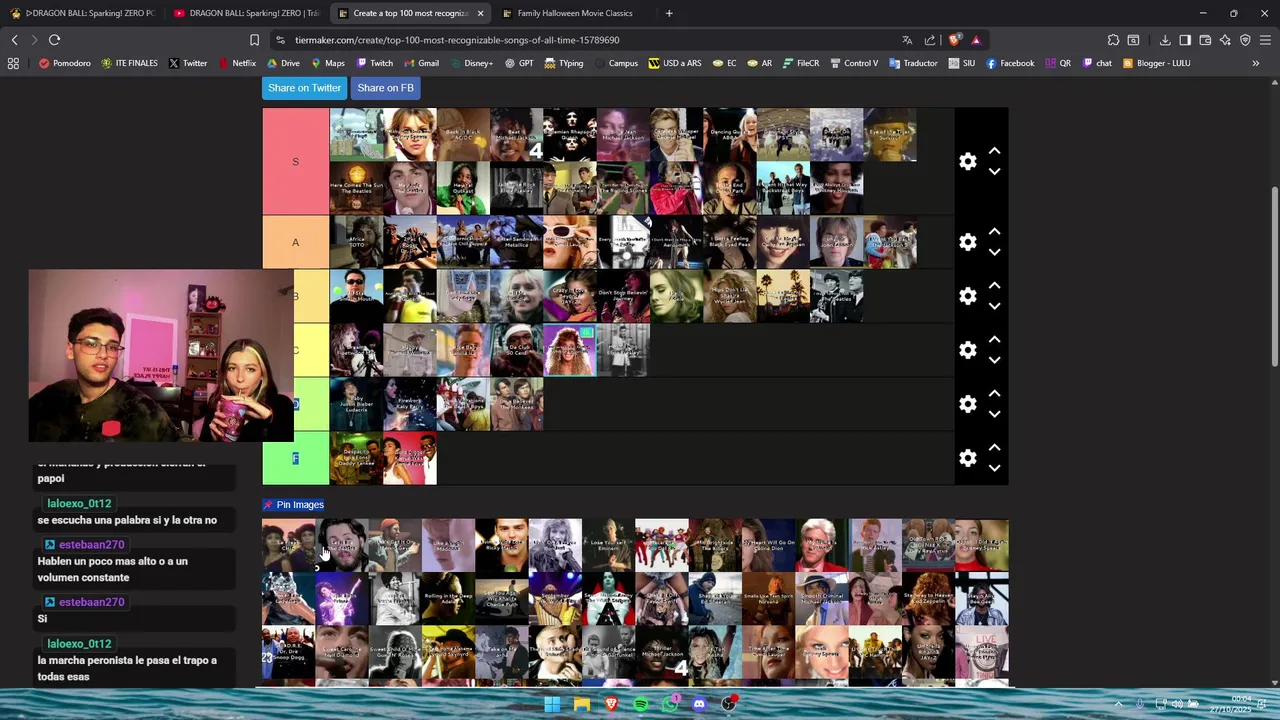Viewport: 1280px width, 720px height.
Task: Open Brave Shields lion icon
Action: (954, 40)
